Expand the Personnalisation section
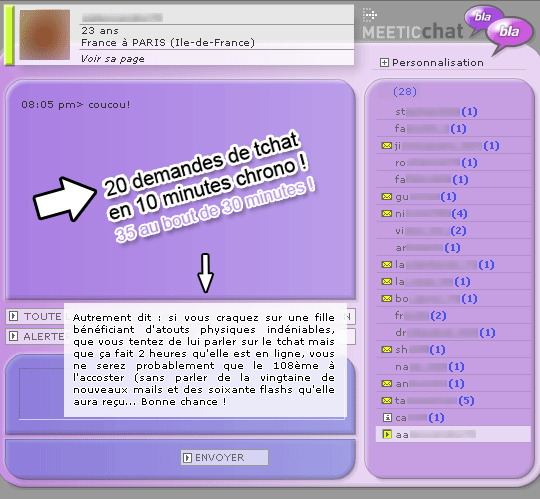540x499 pixels. click(x=384, y=63)
